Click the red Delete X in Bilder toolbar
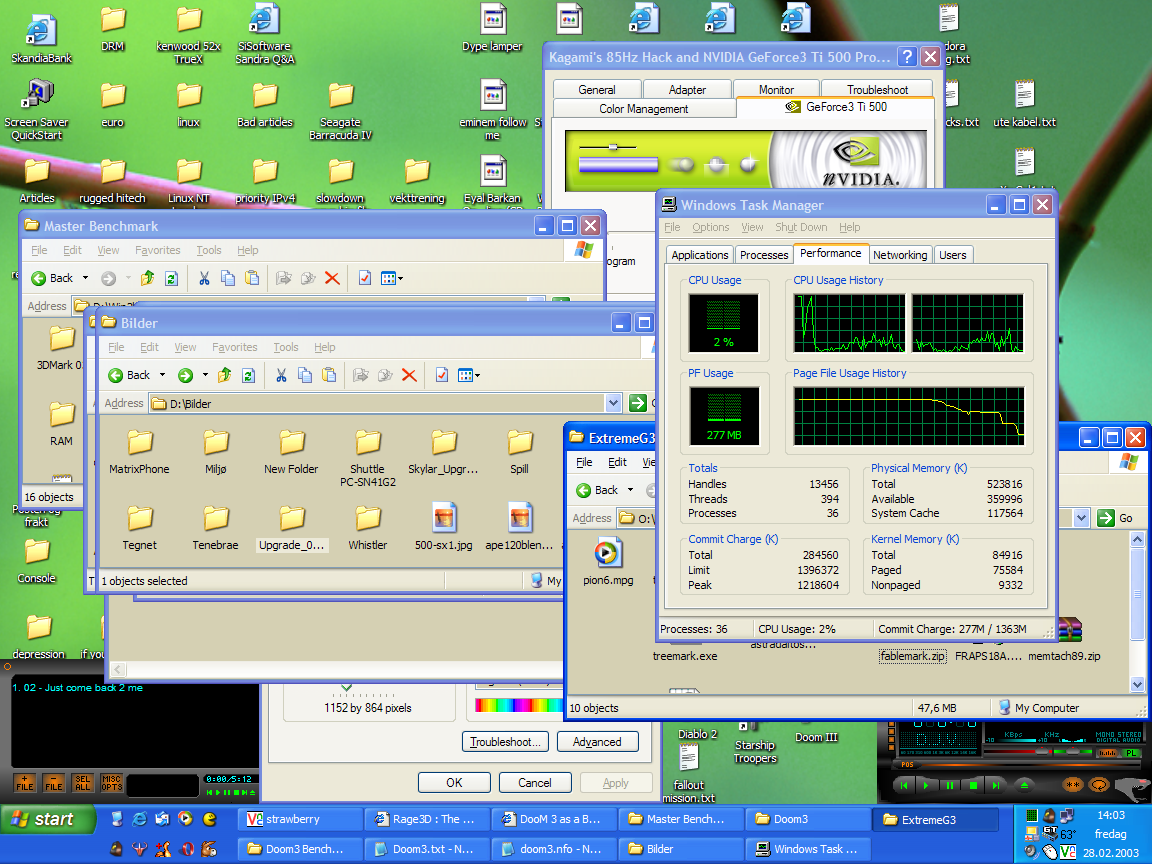The width and height of the screenshot is (1152, 864). (409, 375)
